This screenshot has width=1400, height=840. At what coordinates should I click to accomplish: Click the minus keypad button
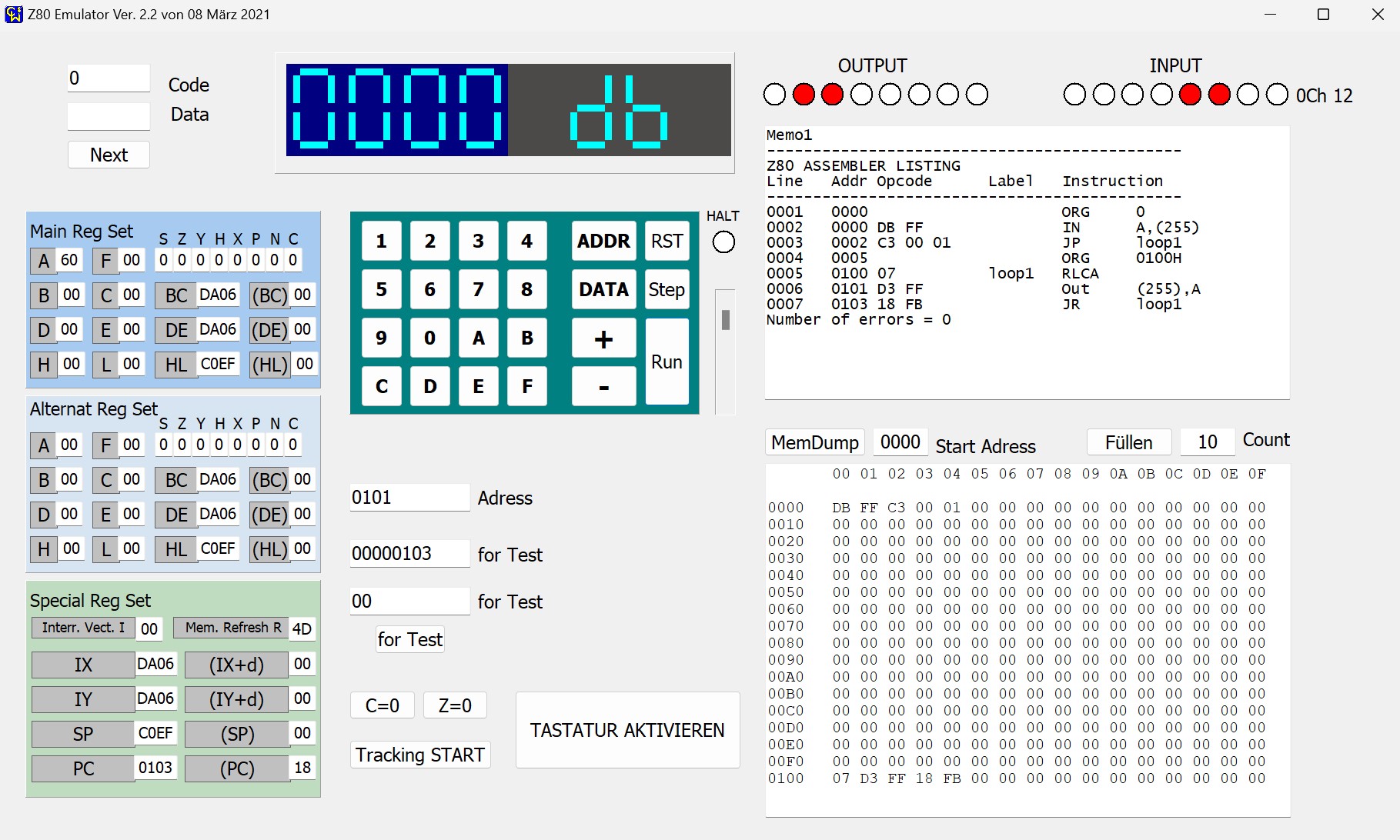click(x=603, y=386)
